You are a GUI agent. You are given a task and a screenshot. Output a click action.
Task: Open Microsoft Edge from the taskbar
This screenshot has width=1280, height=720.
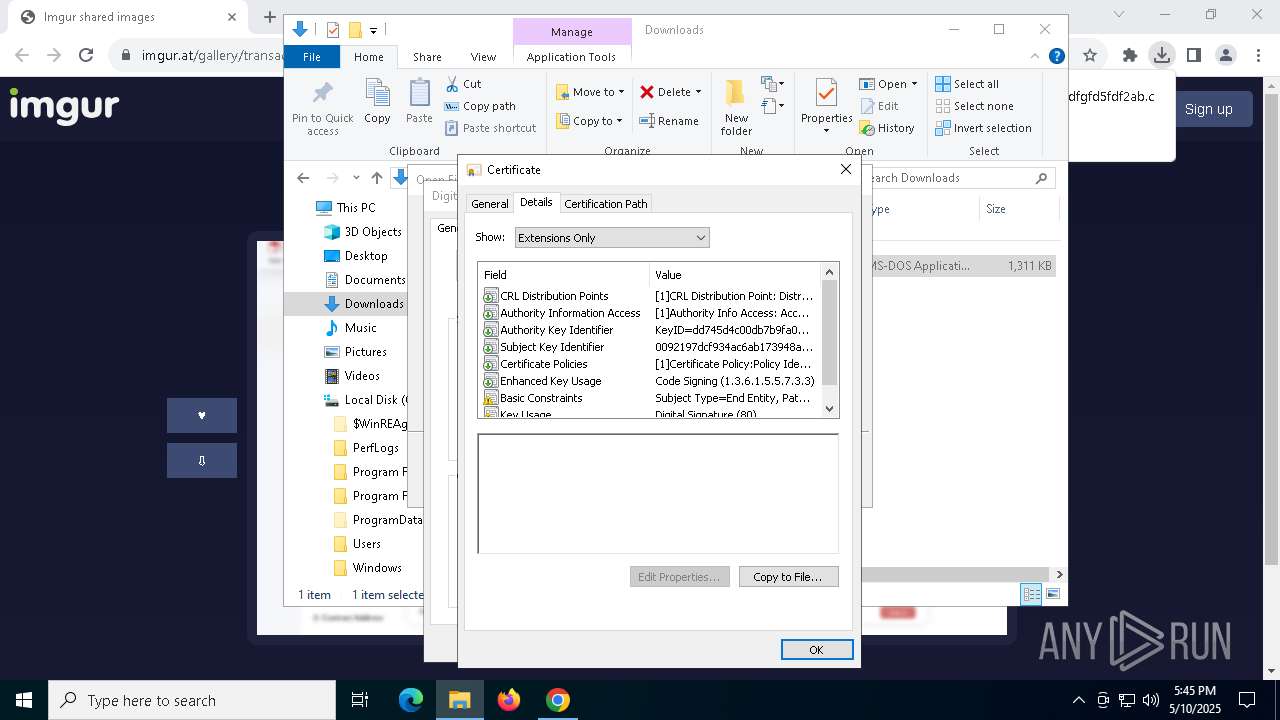pyautogui.click(x=411, y=700)
